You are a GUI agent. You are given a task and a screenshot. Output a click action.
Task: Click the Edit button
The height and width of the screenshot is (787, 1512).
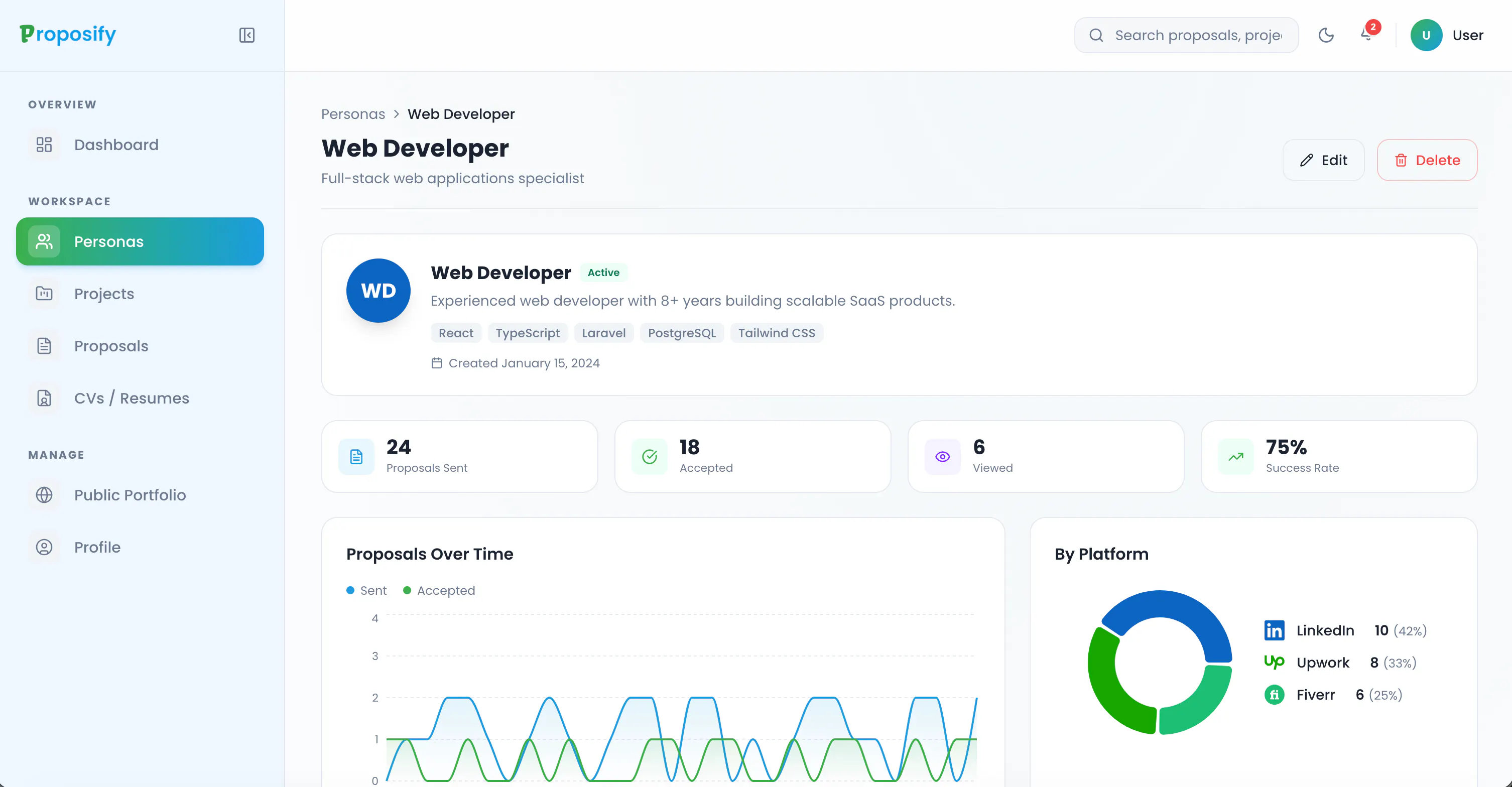1323,160
